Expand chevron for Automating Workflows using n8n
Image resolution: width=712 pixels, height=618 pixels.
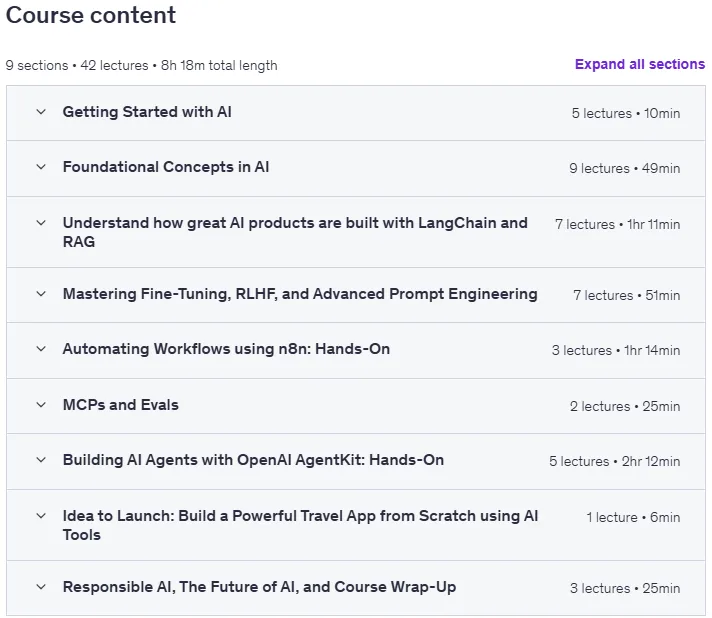[41, 349]
